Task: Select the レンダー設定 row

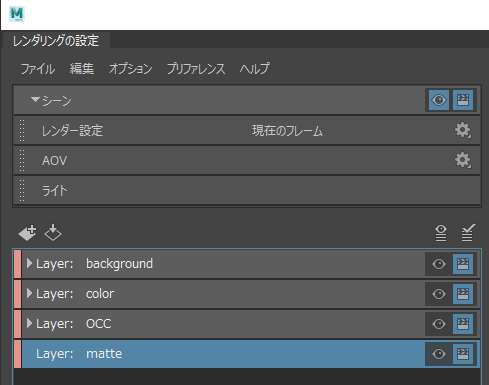Action: pyautogui.click(x=247, y=130)
